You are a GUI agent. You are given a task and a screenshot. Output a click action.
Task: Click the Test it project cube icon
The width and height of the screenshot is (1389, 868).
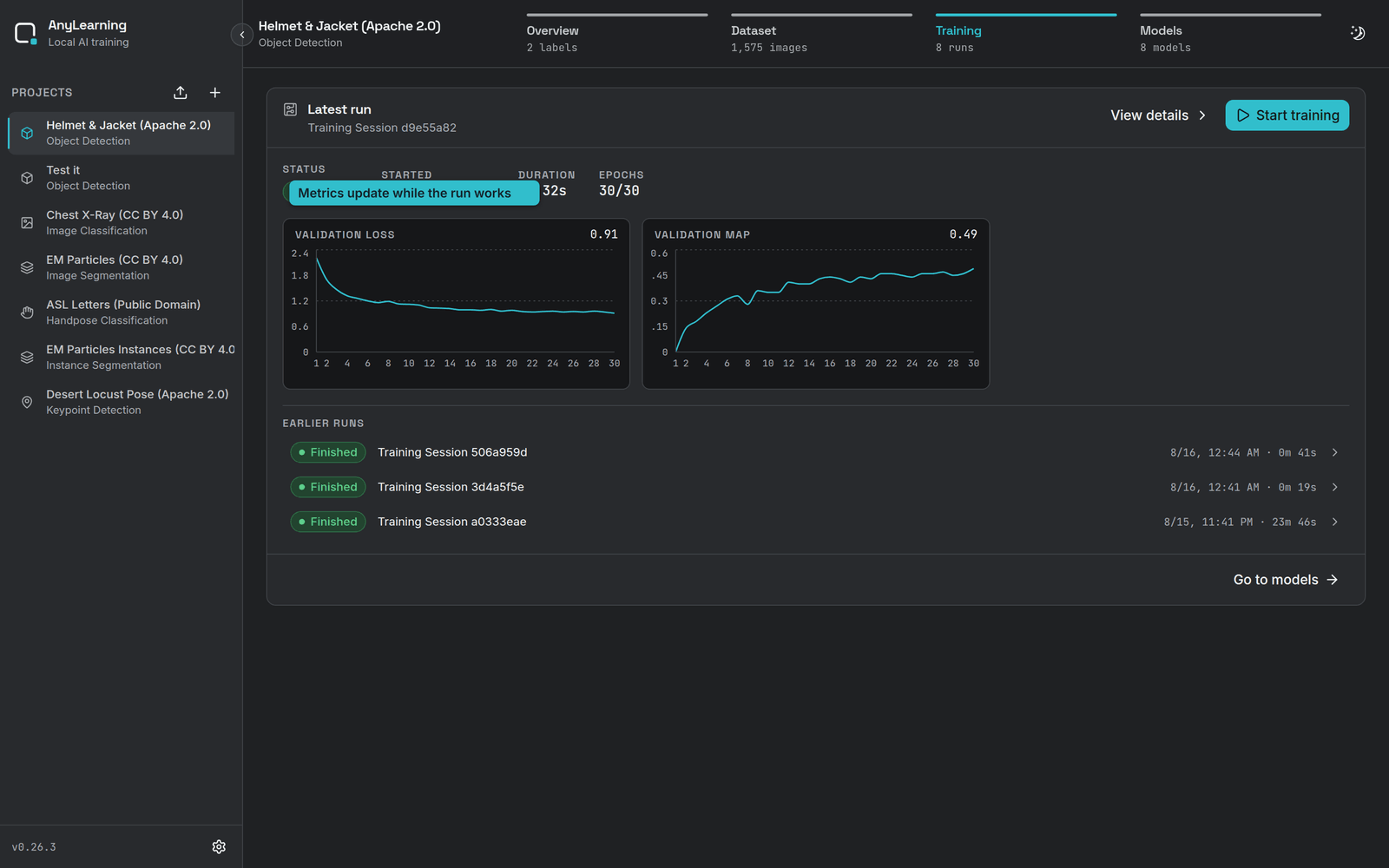click(27, 178)
